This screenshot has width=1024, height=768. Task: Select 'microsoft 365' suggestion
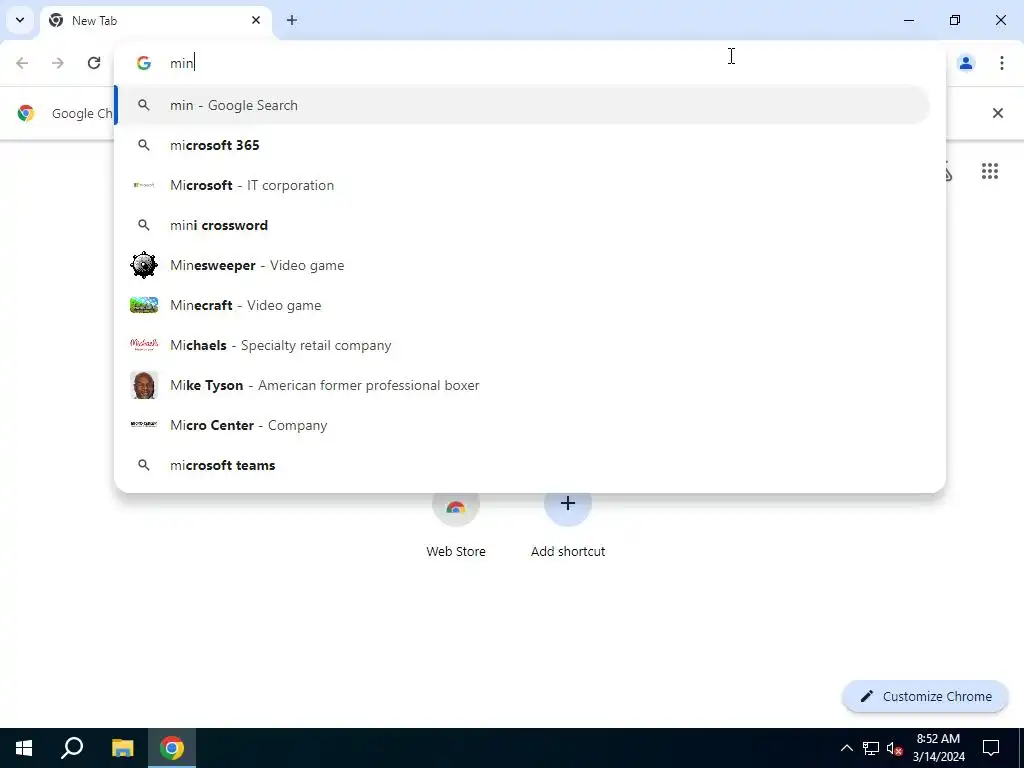pyautogui.click(x=522, y=145)
